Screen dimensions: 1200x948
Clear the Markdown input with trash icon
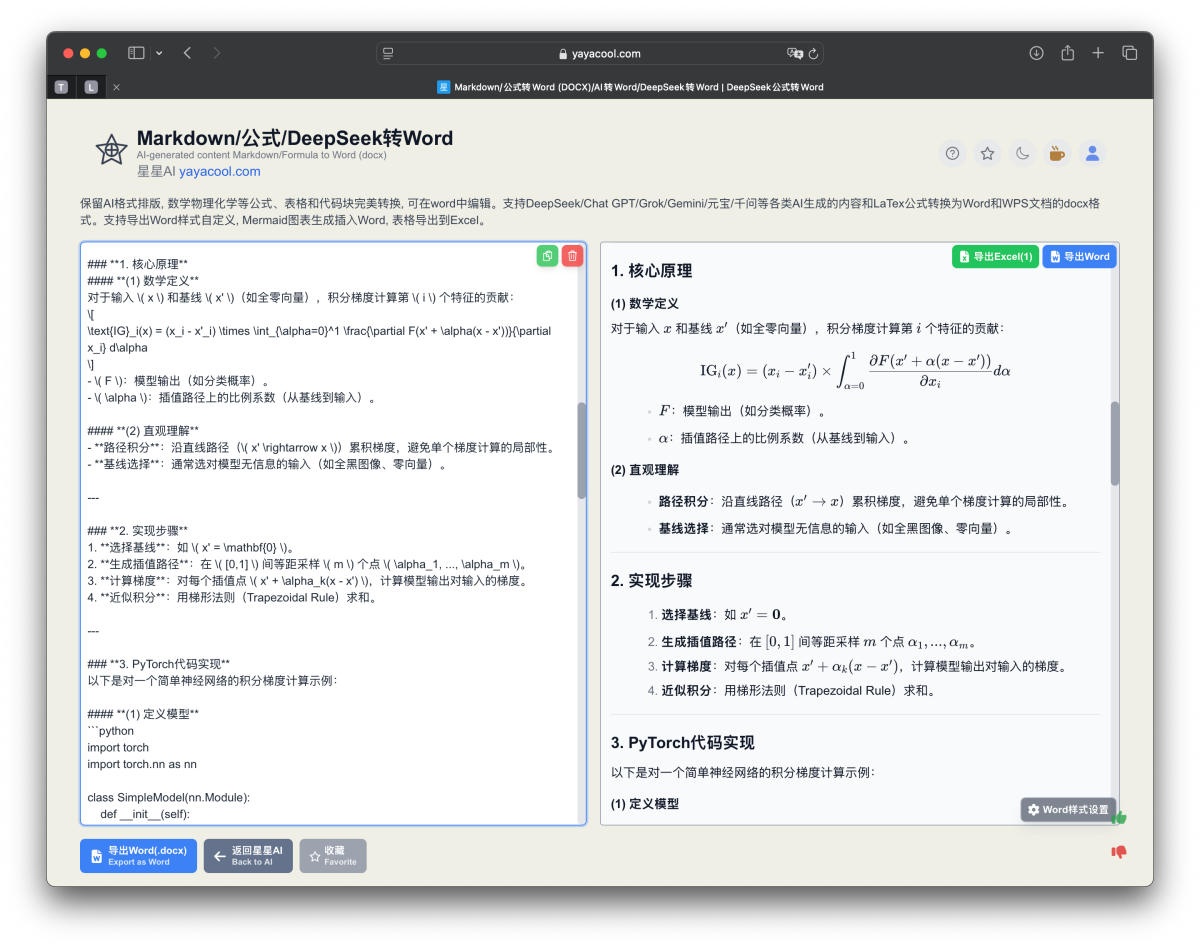pos(571,256)
